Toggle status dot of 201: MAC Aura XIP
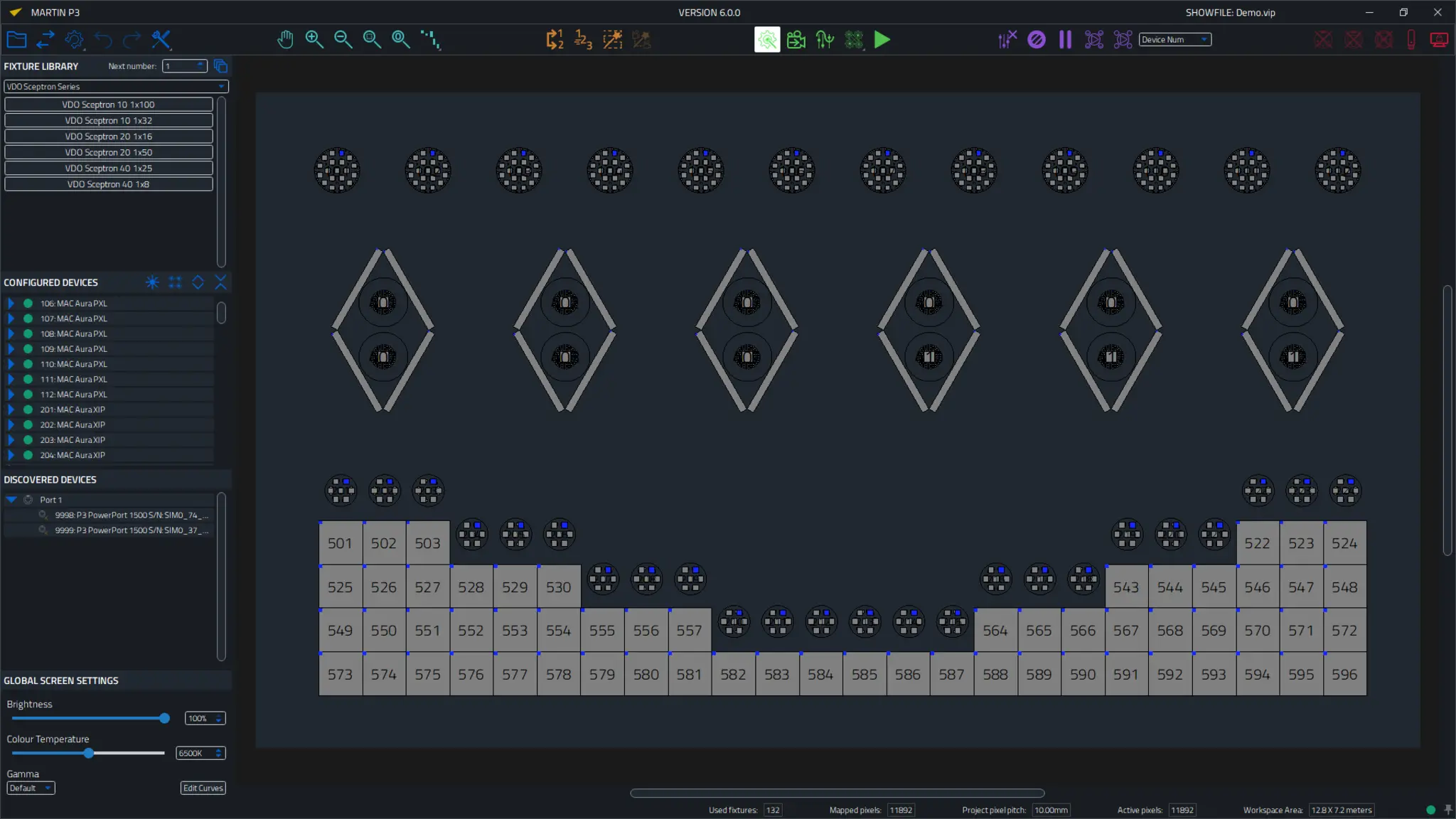This screenshot has height=819, width=1456. 28,409
